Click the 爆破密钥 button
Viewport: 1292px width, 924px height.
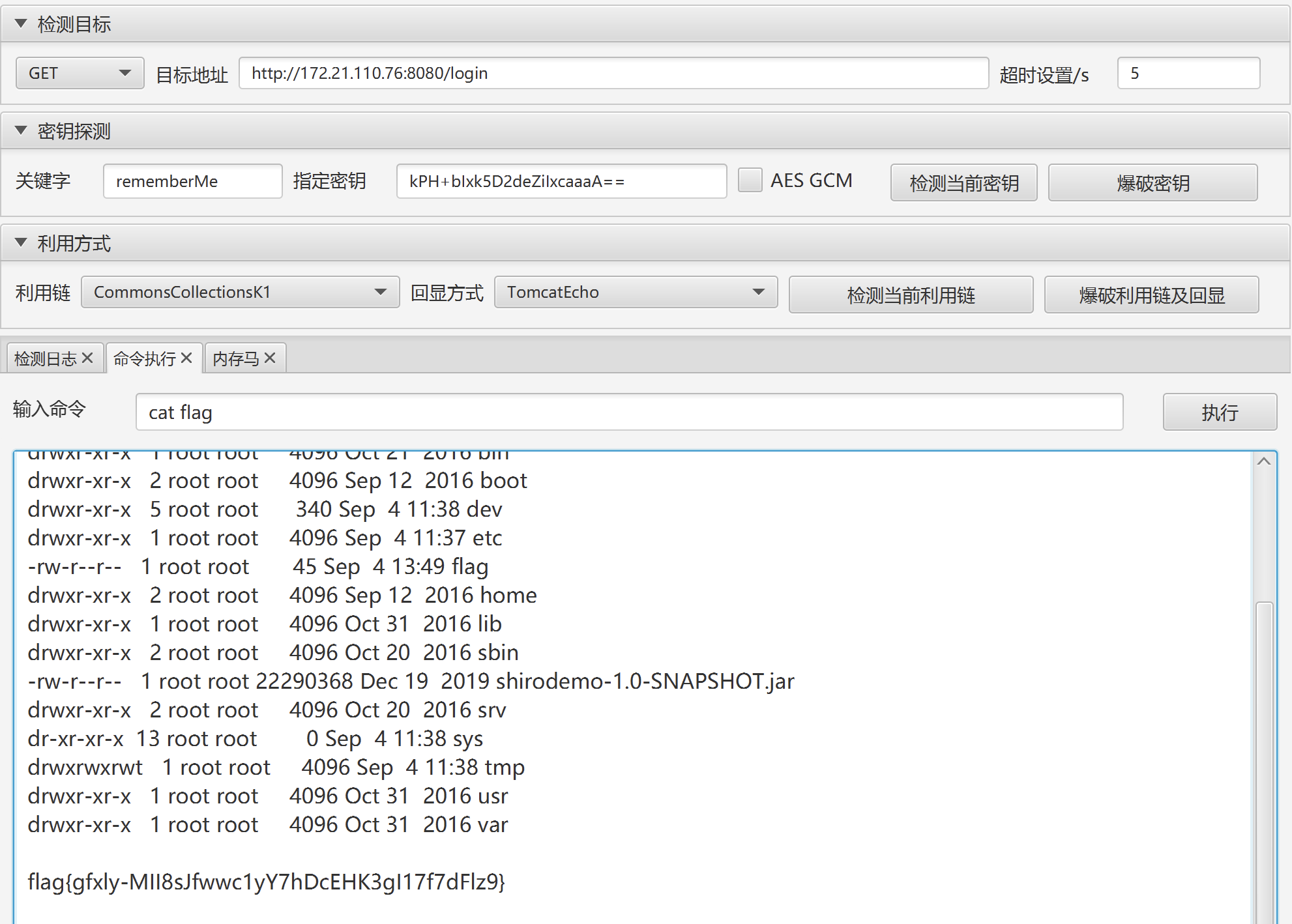(x=1153, y=182)
